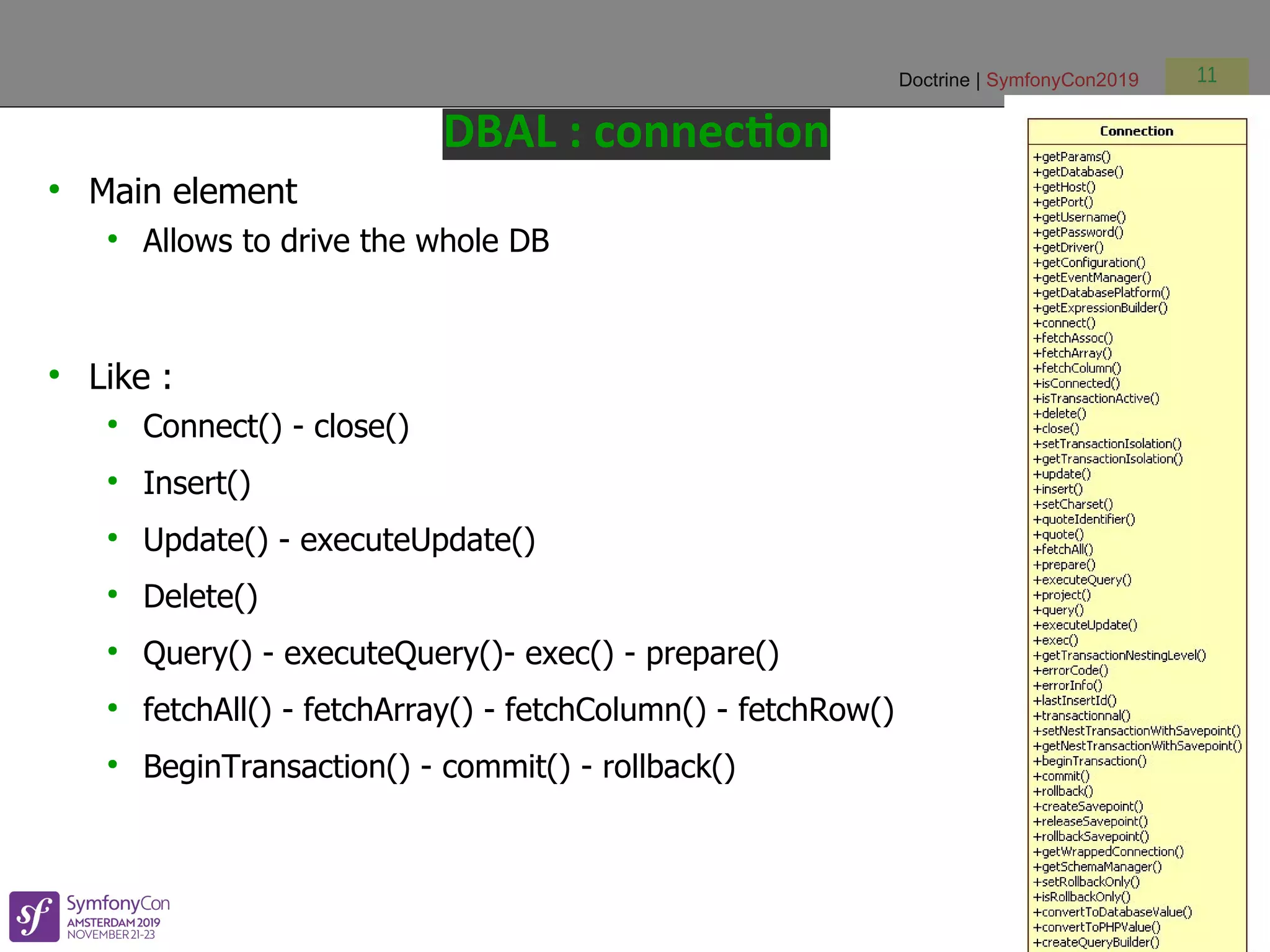Click the slide title 'DBAL : connection'
This screenshot has width=1270, height=952.
click(636, 133)
